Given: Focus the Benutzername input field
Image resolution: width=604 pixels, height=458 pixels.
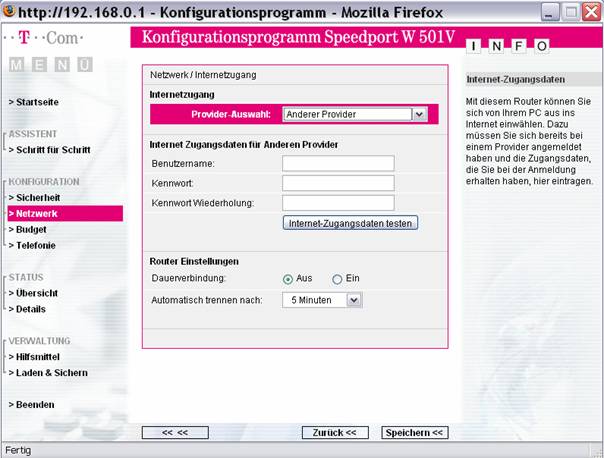Looking at the screenshot, I should tap(338, 163).
